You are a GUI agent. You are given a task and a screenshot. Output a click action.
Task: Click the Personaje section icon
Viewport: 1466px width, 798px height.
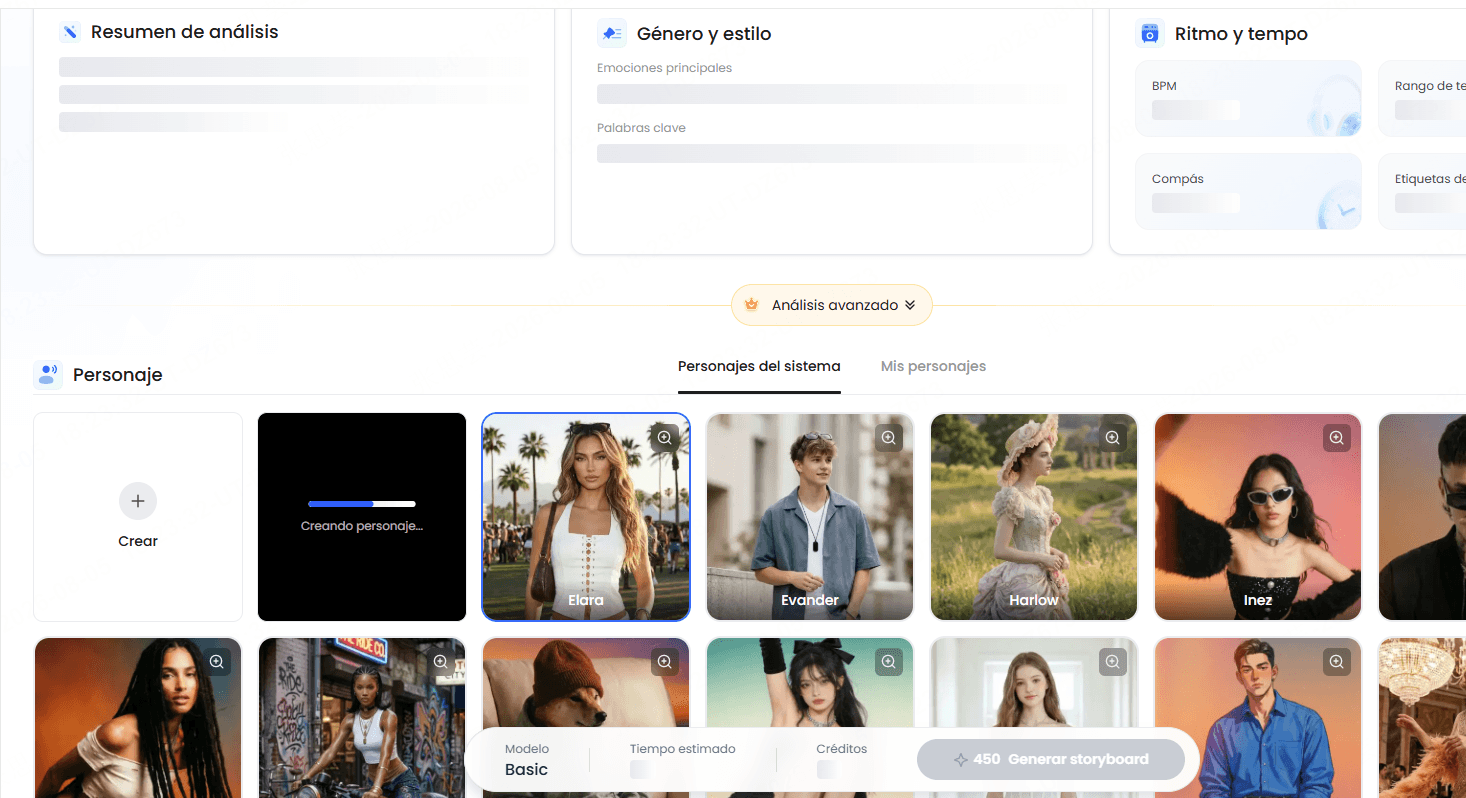[48, 375]
